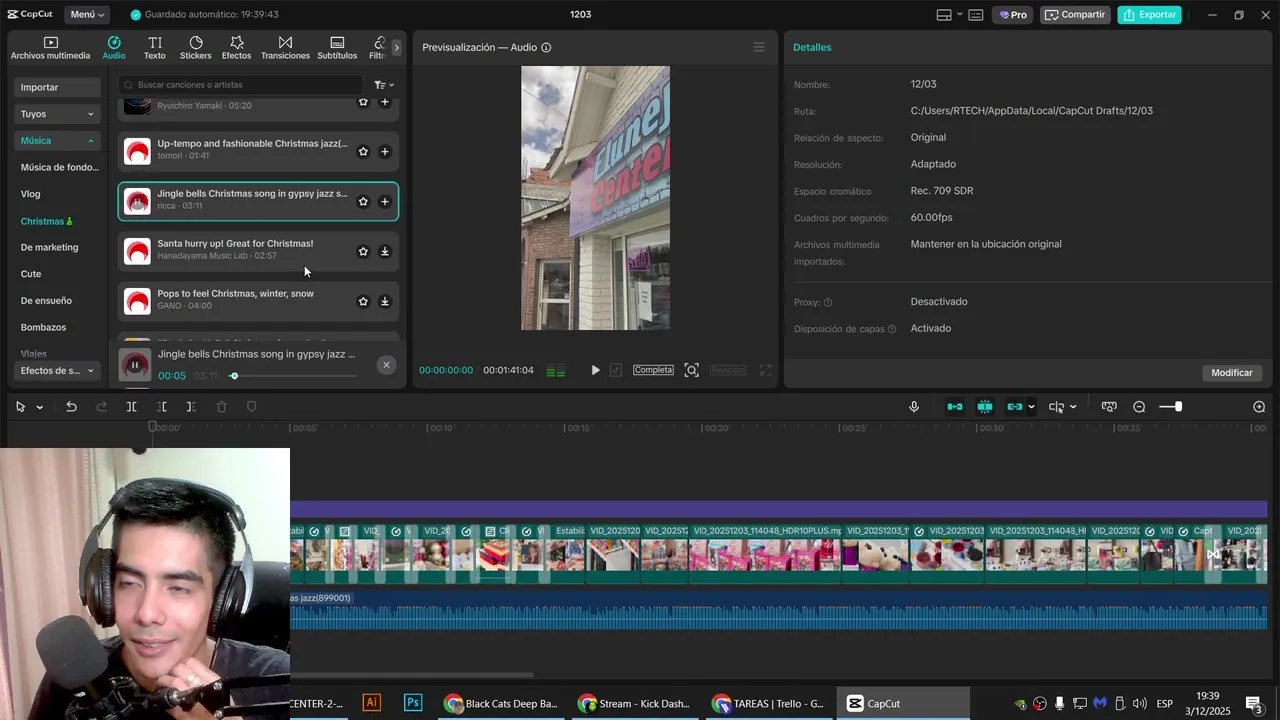Expand the Efectos de sonido category
Screen dimensions: 1280x720
click(58, 371)
